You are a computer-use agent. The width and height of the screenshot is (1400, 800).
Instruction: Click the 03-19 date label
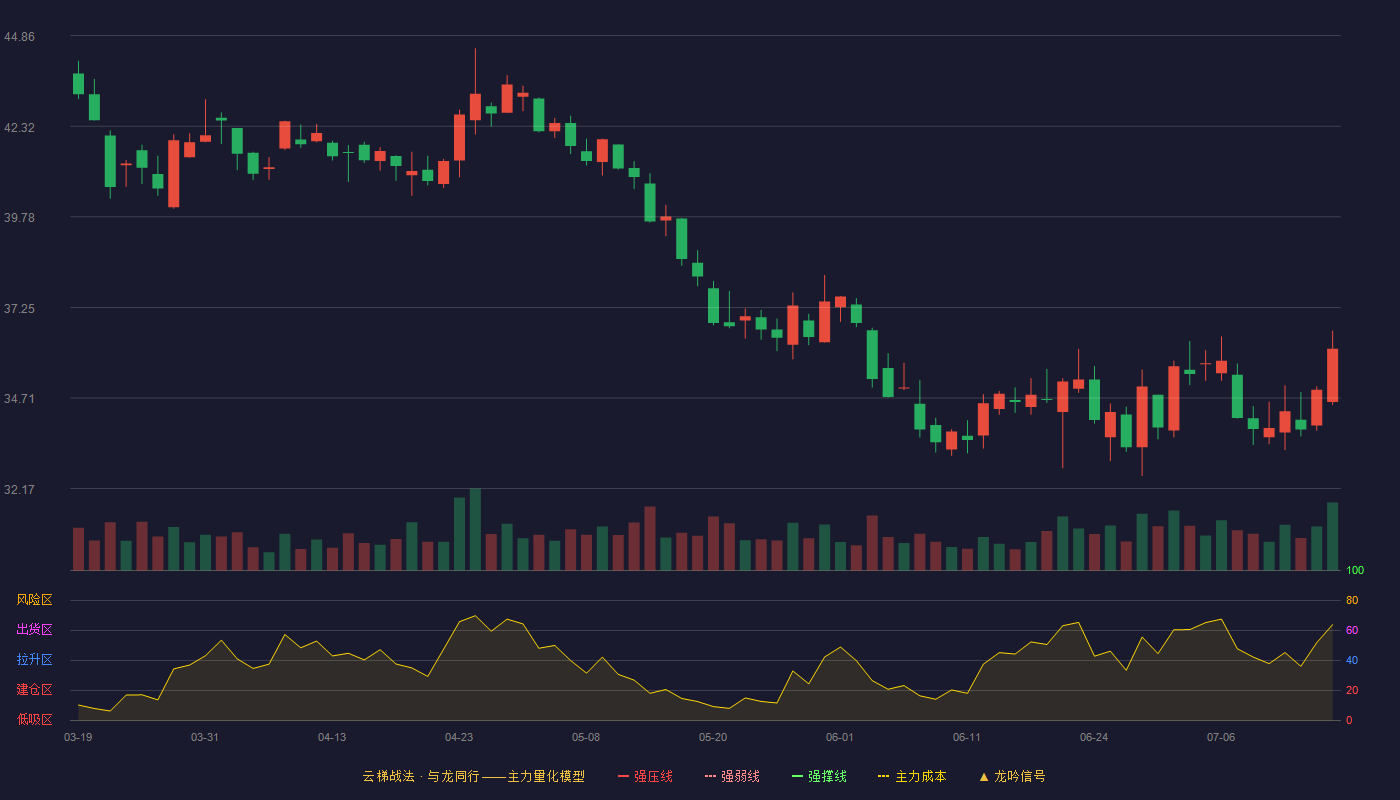(x=78, y=737)
